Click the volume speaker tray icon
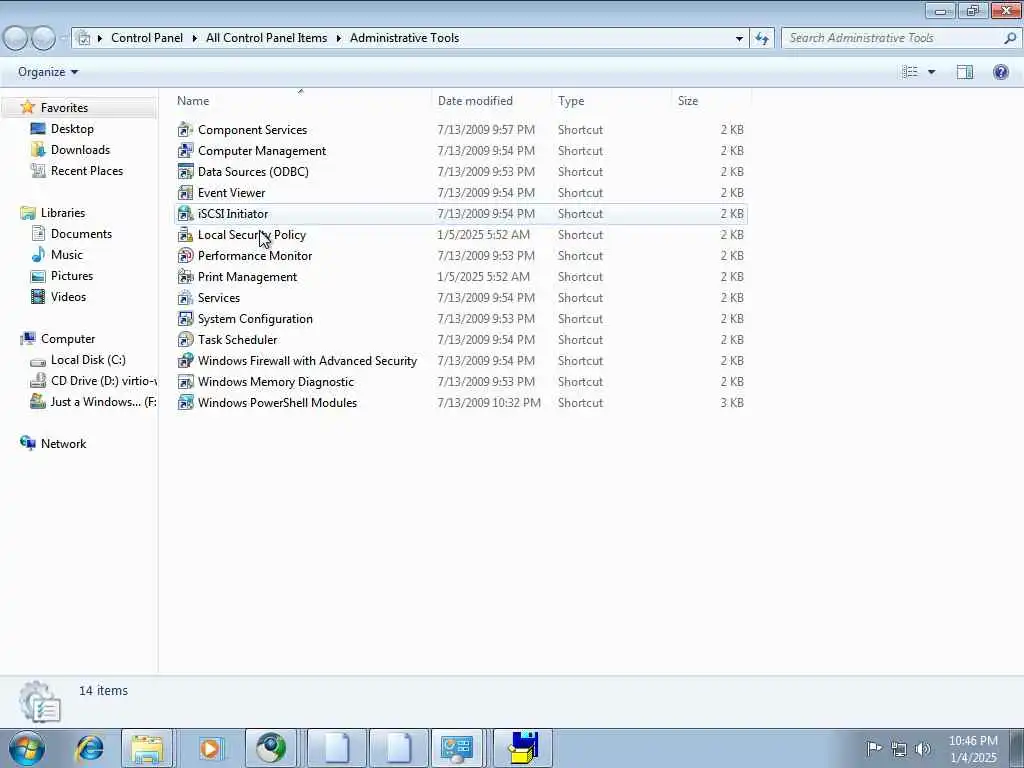 click(x=922, y=749)
